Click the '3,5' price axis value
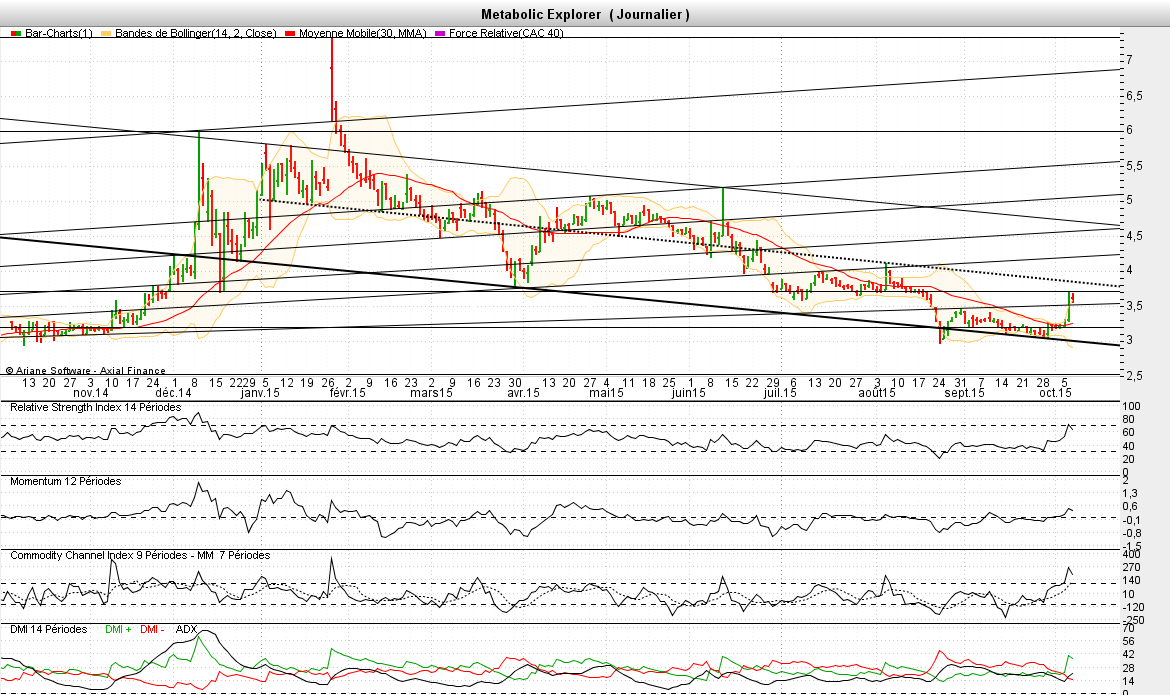 click(1134, 306)
